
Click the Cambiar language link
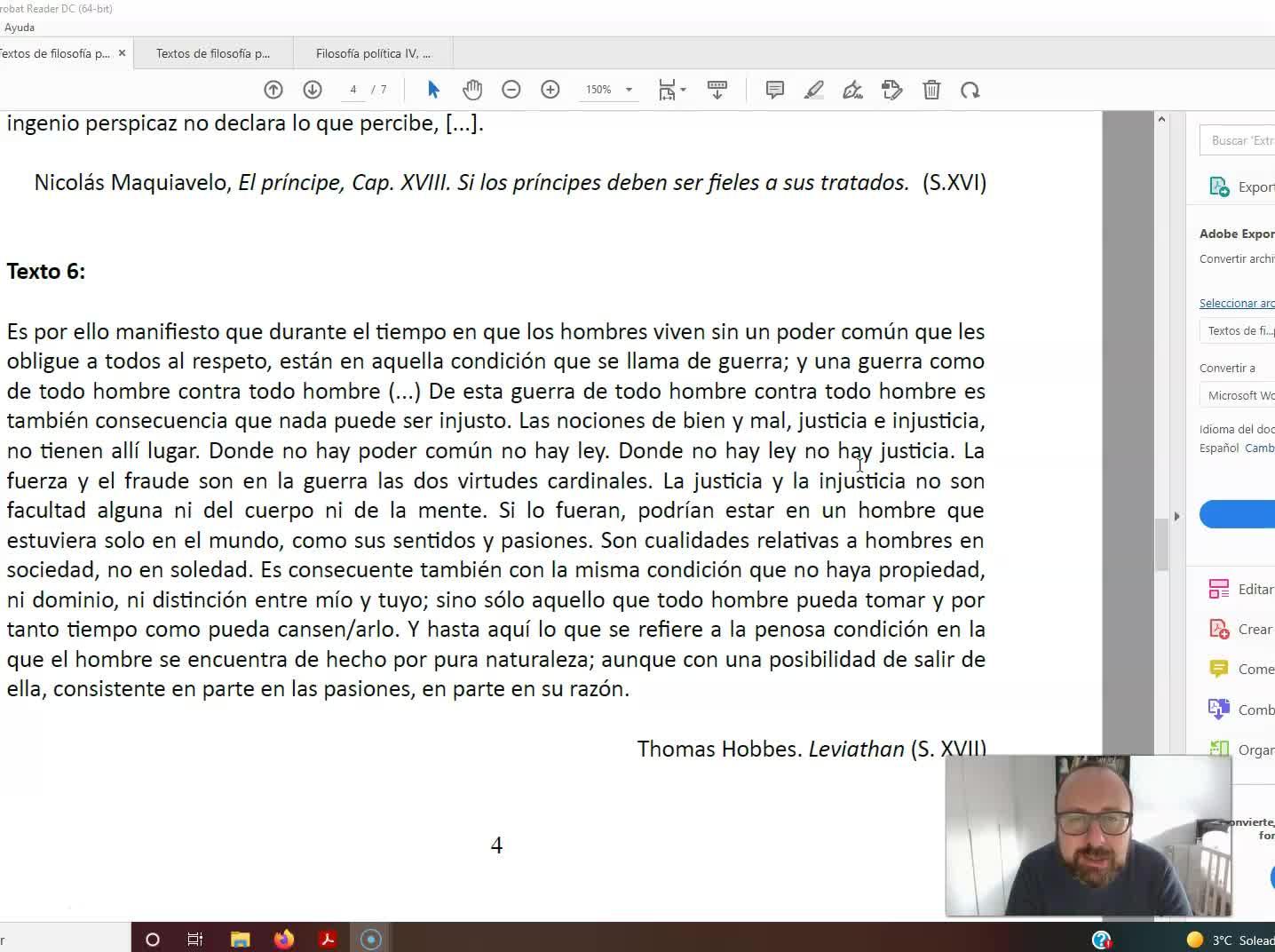pos(1260,448)
